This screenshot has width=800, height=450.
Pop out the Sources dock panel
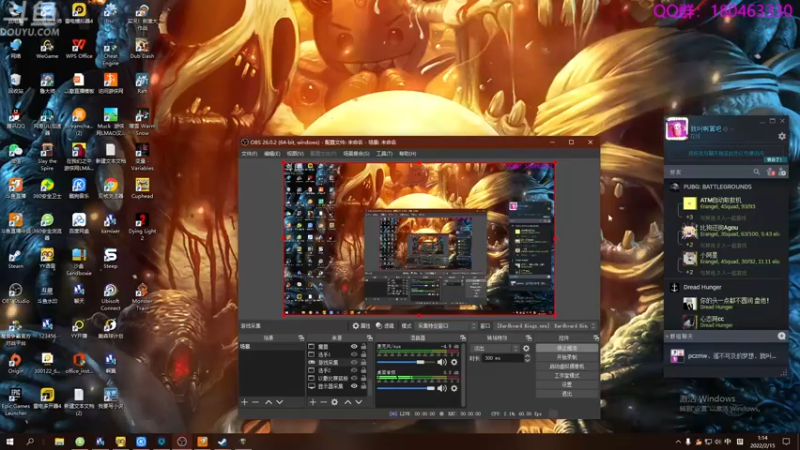click(x=369, y=338)
